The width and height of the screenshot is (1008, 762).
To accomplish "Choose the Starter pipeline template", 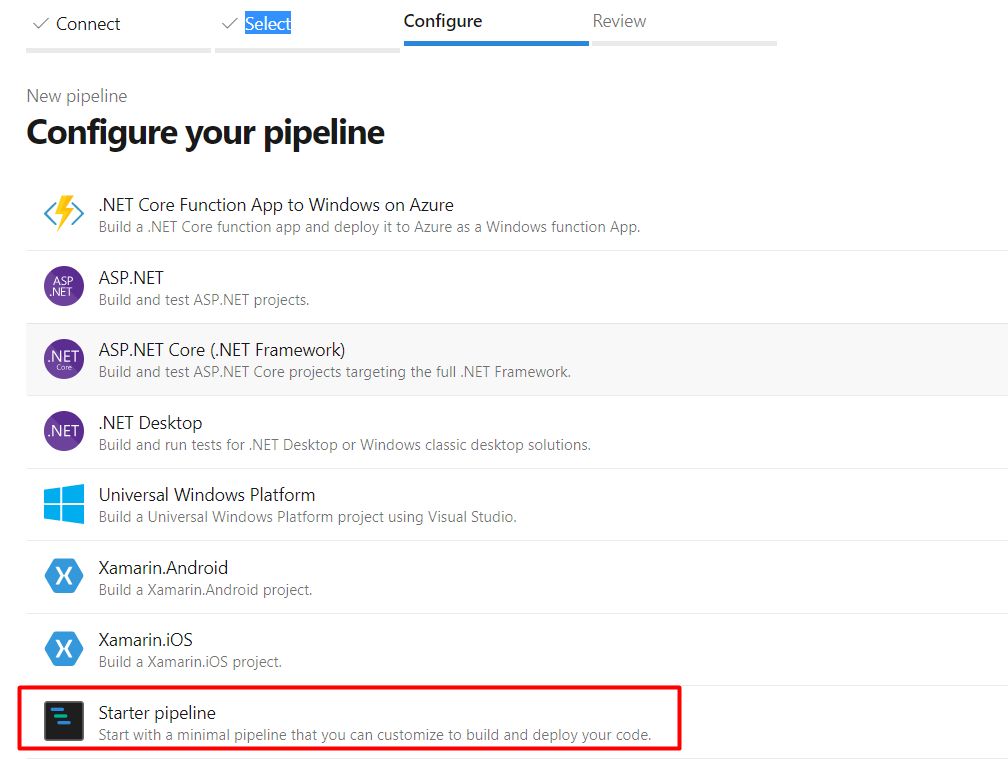I will 157,713.
